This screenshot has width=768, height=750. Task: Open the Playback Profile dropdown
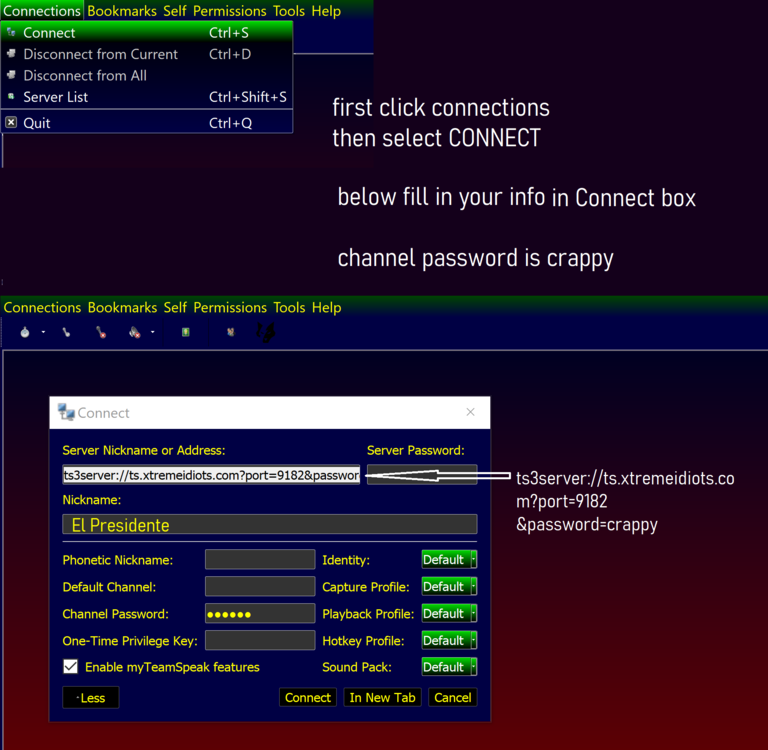(x=449, y=613)
